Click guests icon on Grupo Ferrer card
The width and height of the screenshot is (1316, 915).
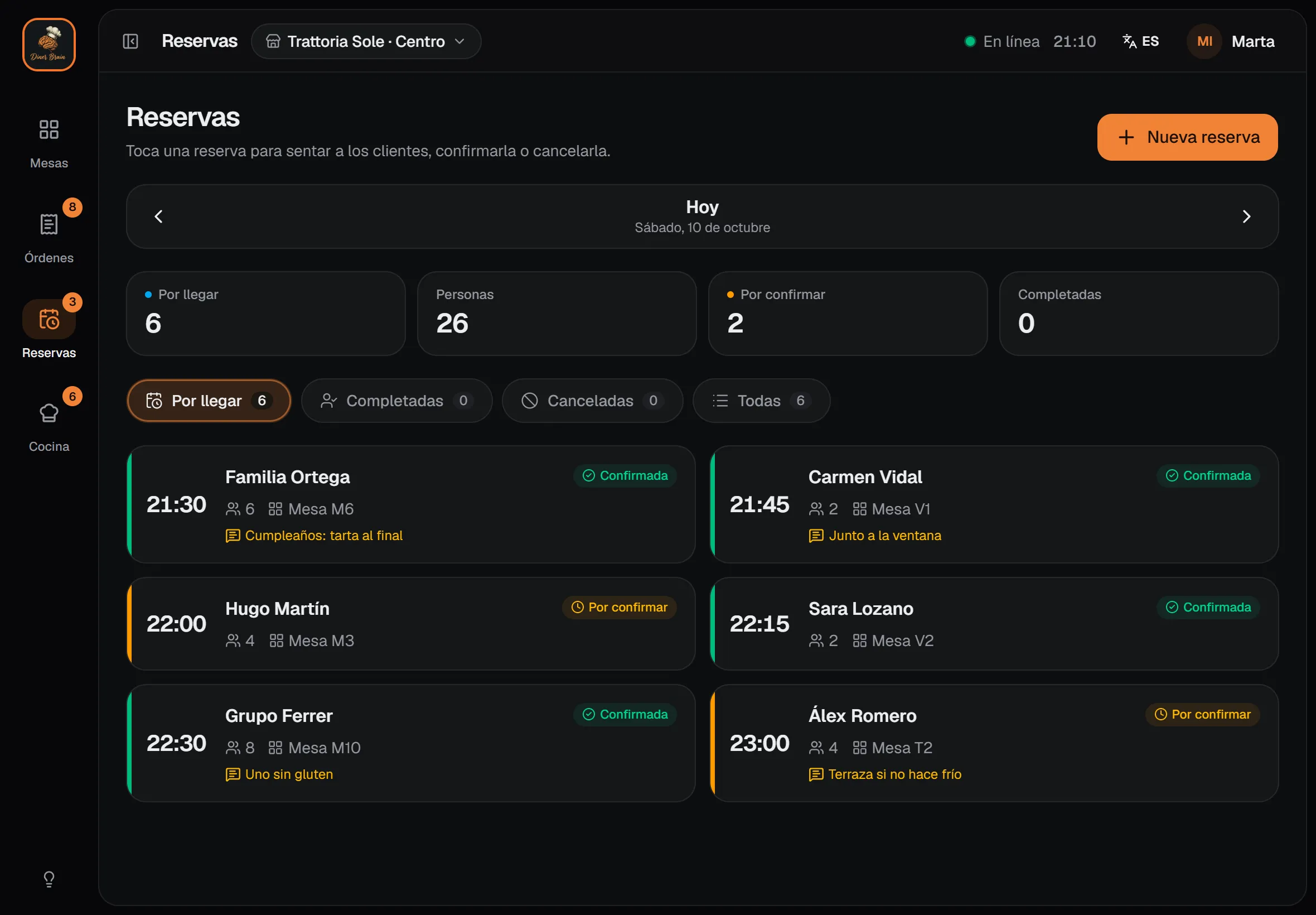coord(233,748)
